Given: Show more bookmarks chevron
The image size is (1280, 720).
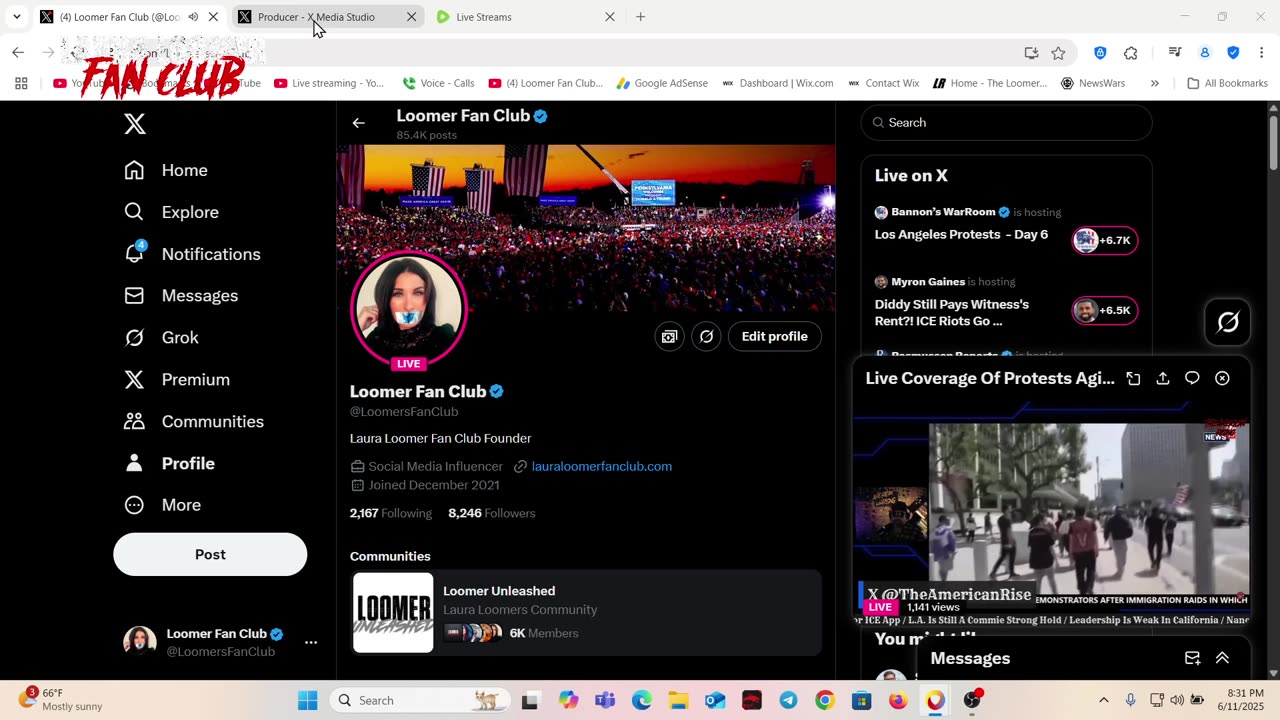Looking at the screenshot, I should pos(1155,83).
